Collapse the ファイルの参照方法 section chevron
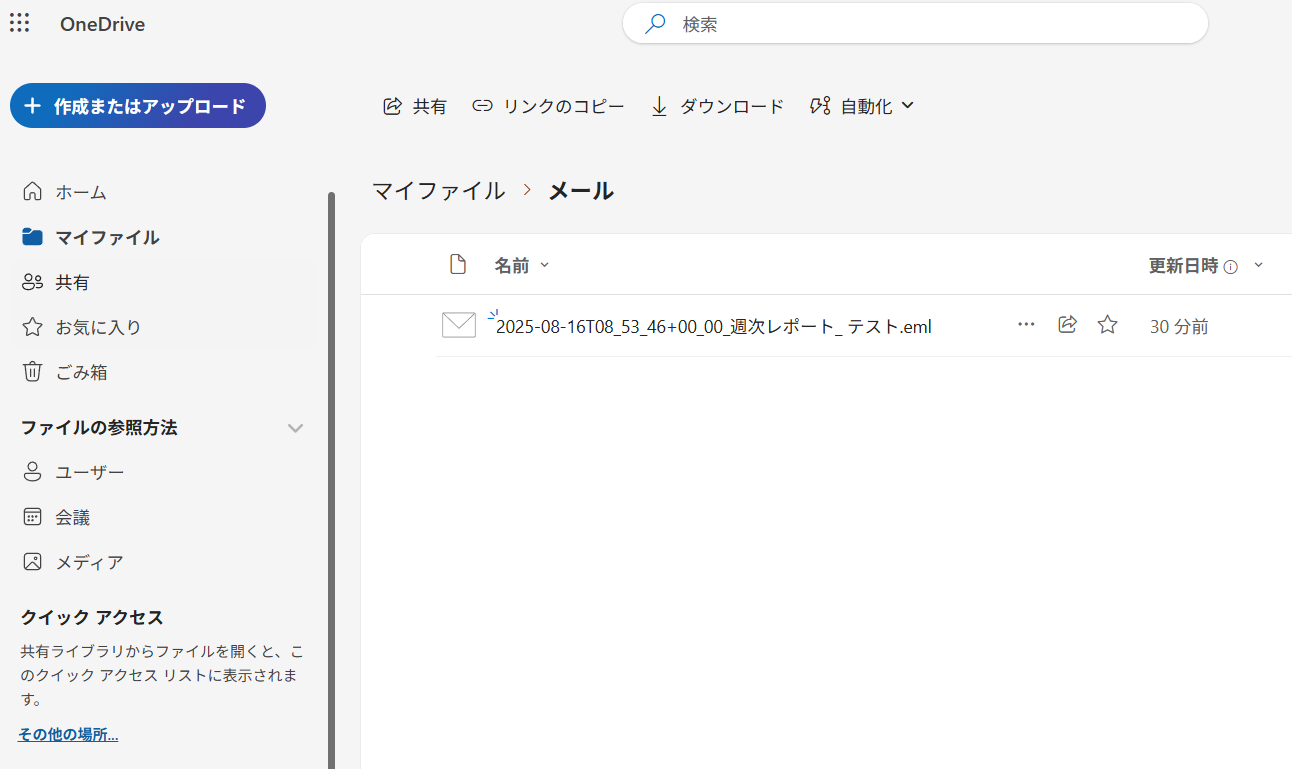This screenshot has height=769, width=1292. (295, 428)
